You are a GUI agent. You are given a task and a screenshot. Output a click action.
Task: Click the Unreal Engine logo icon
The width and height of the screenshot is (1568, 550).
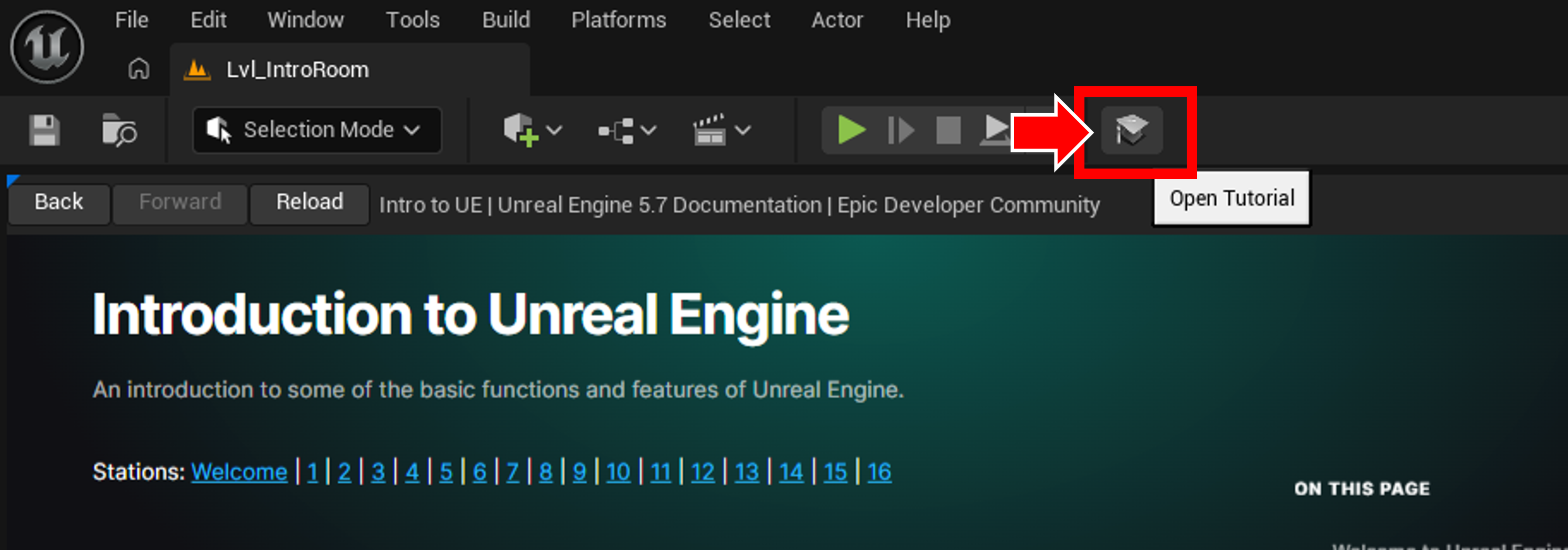click(x=47, y=47)
